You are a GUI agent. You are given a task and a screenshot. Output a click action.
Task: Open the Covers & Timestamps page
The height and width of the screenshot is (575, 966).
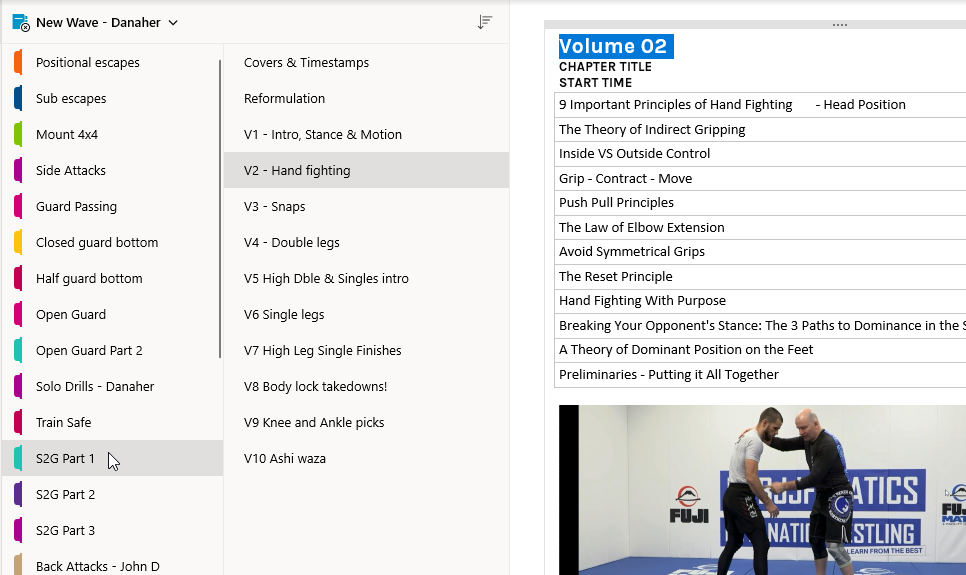click(x=306, y=63)
